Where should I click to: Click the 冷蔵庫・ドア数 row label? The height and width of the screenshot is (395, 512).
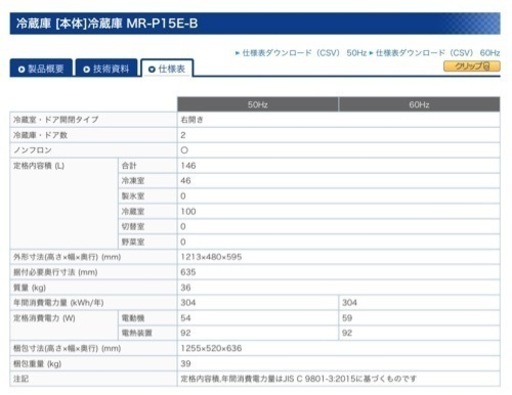point(40,135)
